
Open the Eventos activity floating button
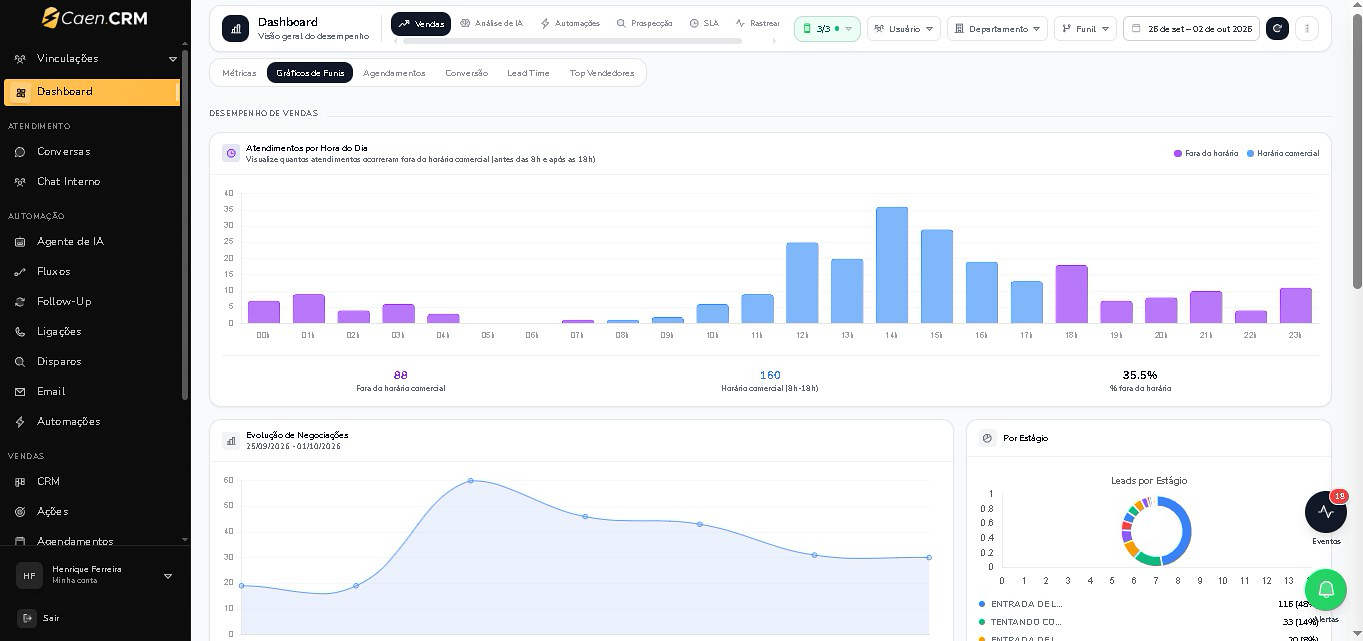(x=1326, y=512)
